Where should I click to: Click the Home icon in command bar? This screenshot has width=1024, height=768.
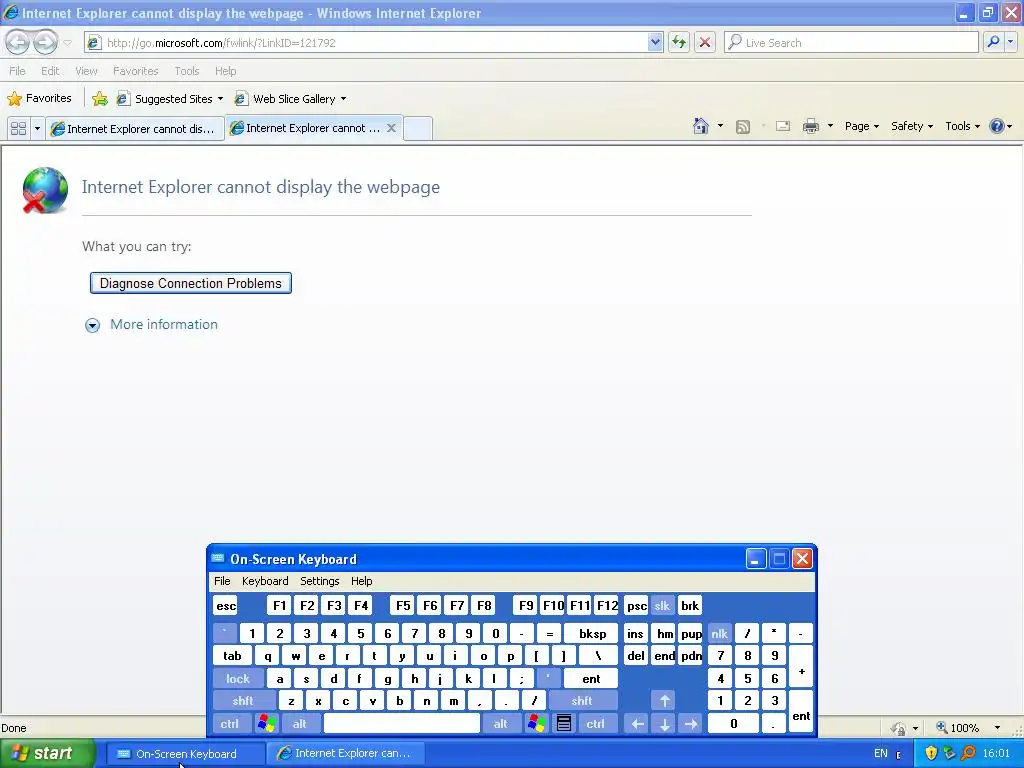point(701,126)
